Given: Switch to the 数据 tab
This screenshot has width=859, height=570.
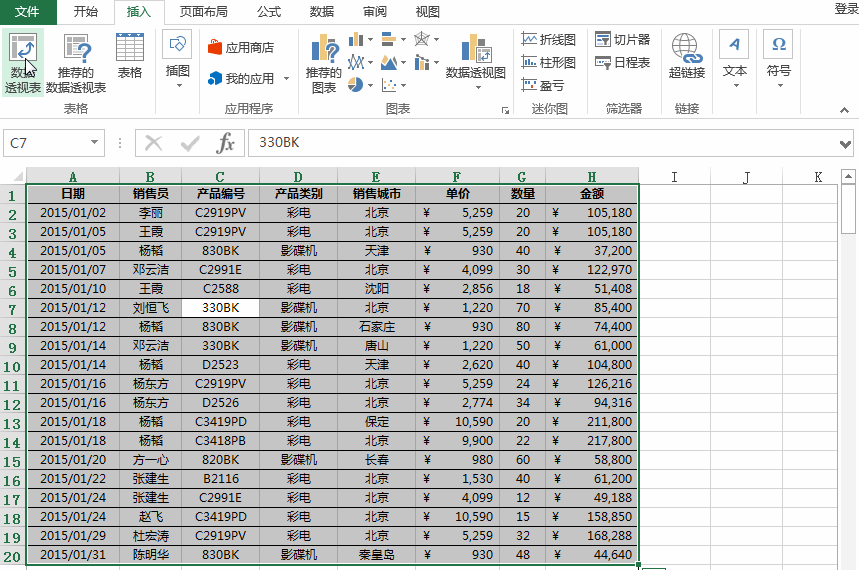Looking at the screenshot, I should click(322, 12).
